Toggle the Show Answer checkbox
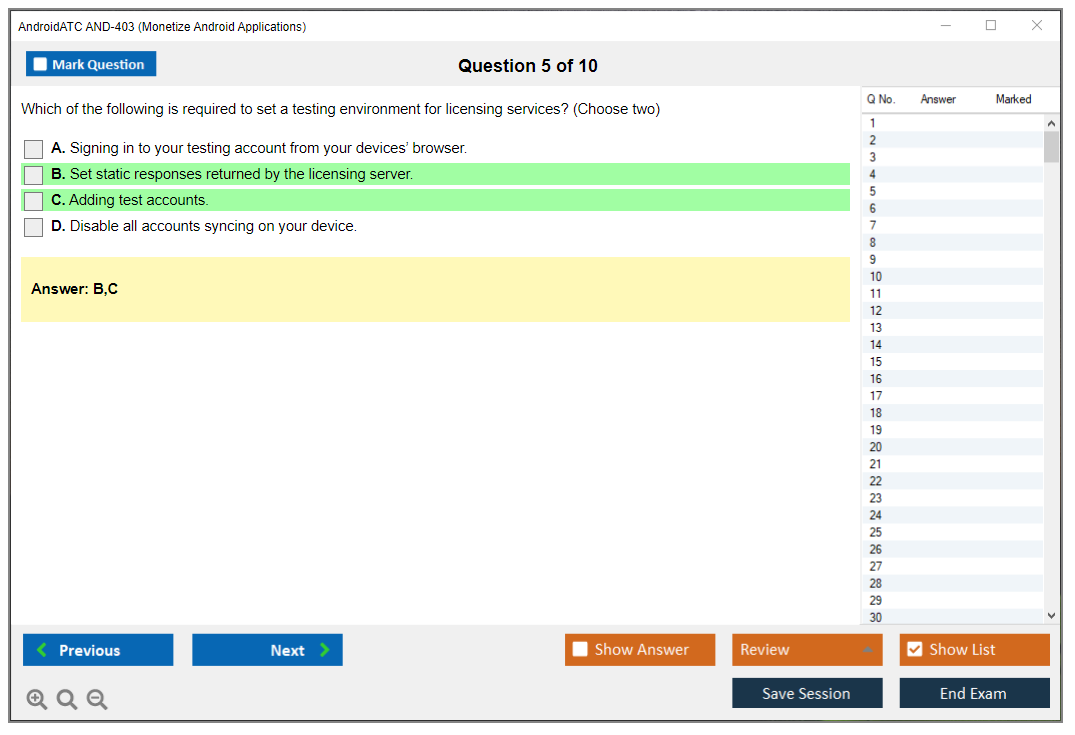The height and width of the screenshot is (735, 1075). (580, 650)
